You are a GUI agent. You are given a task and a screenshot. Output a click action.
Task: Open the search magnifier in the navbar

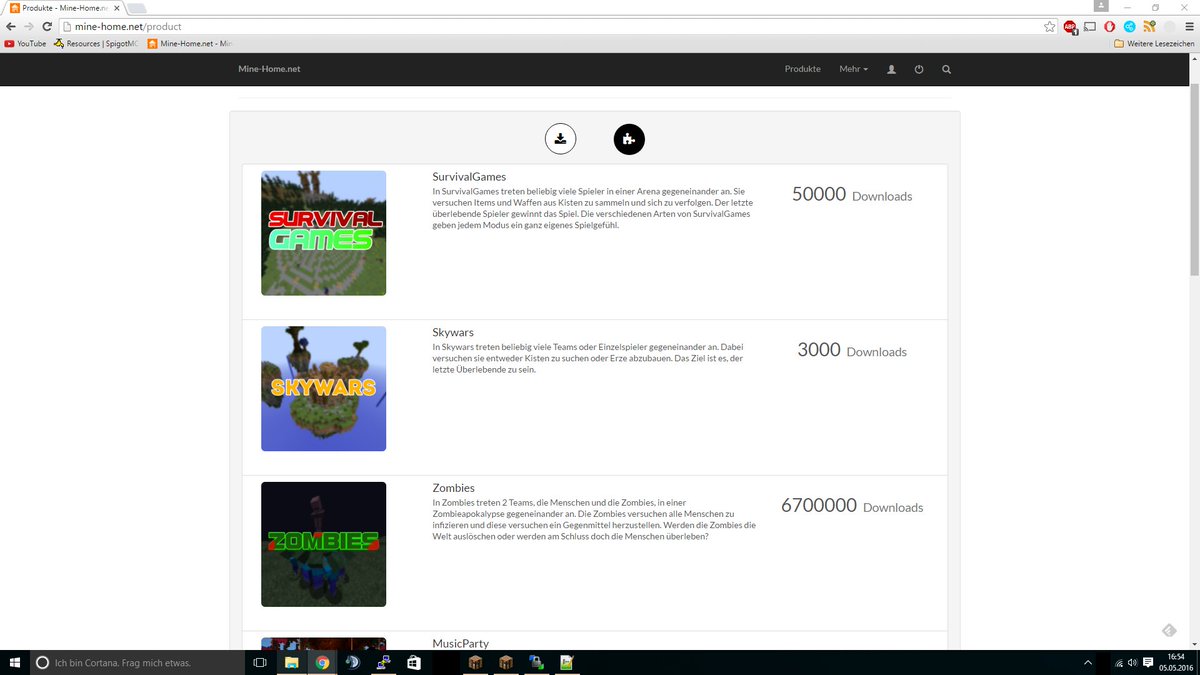[x=946, y=69]
